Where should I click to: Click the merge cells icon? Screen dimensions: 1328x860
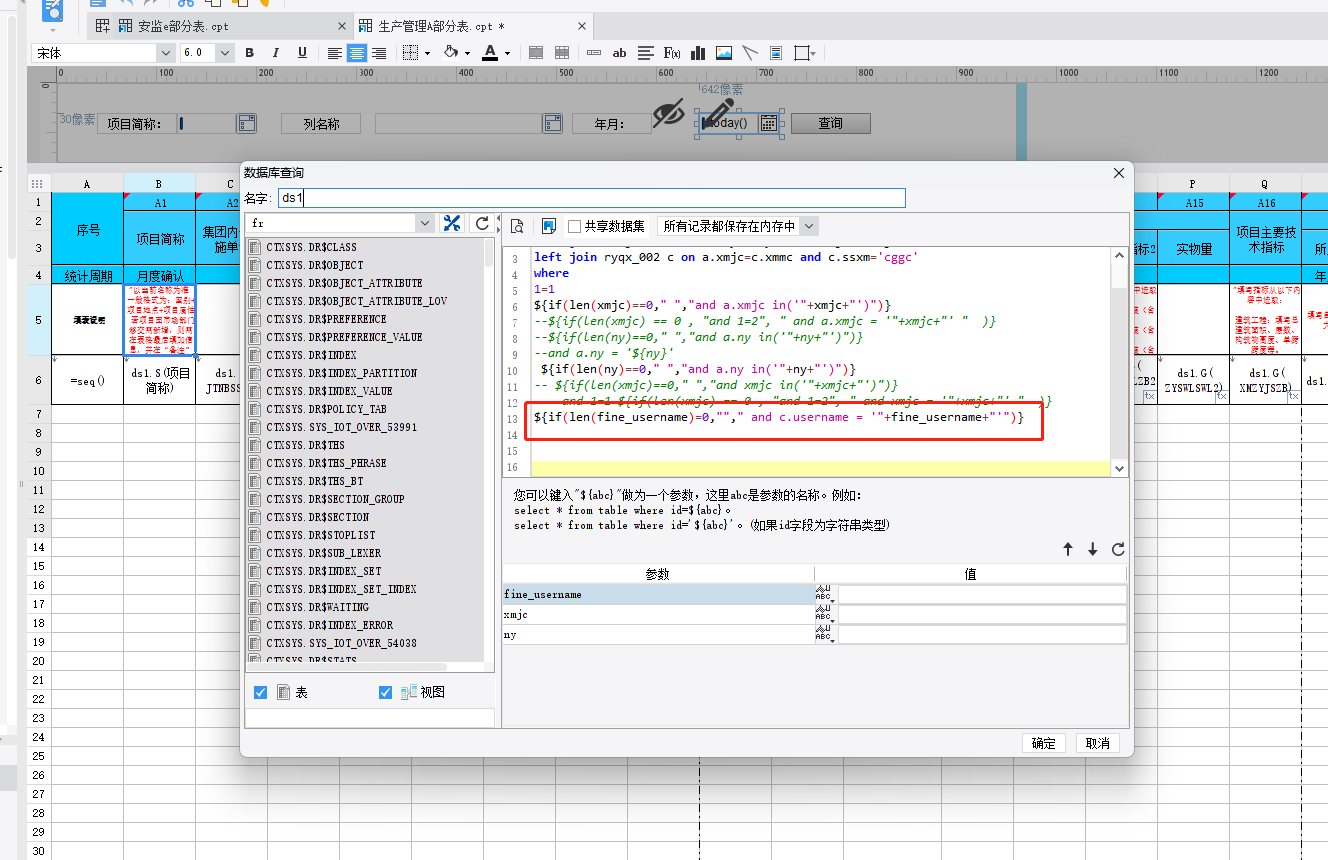tap(536, 53)
